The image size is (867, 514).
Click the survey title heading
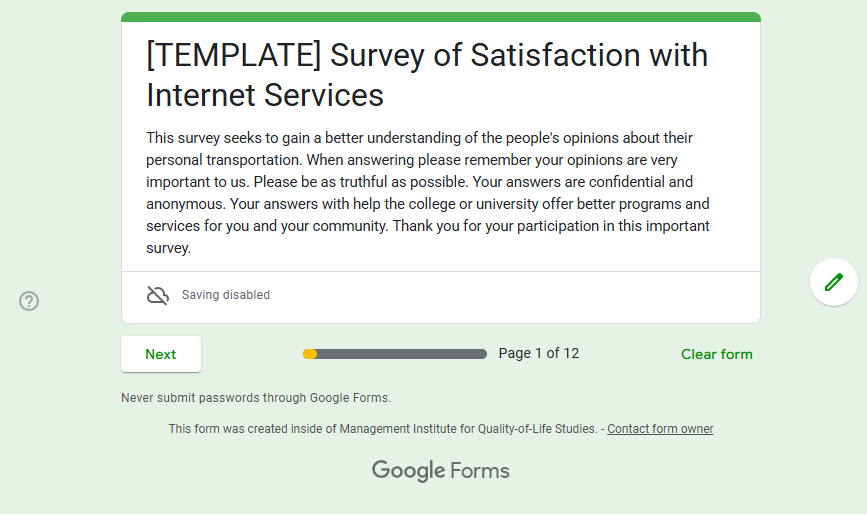click(427, 74)
